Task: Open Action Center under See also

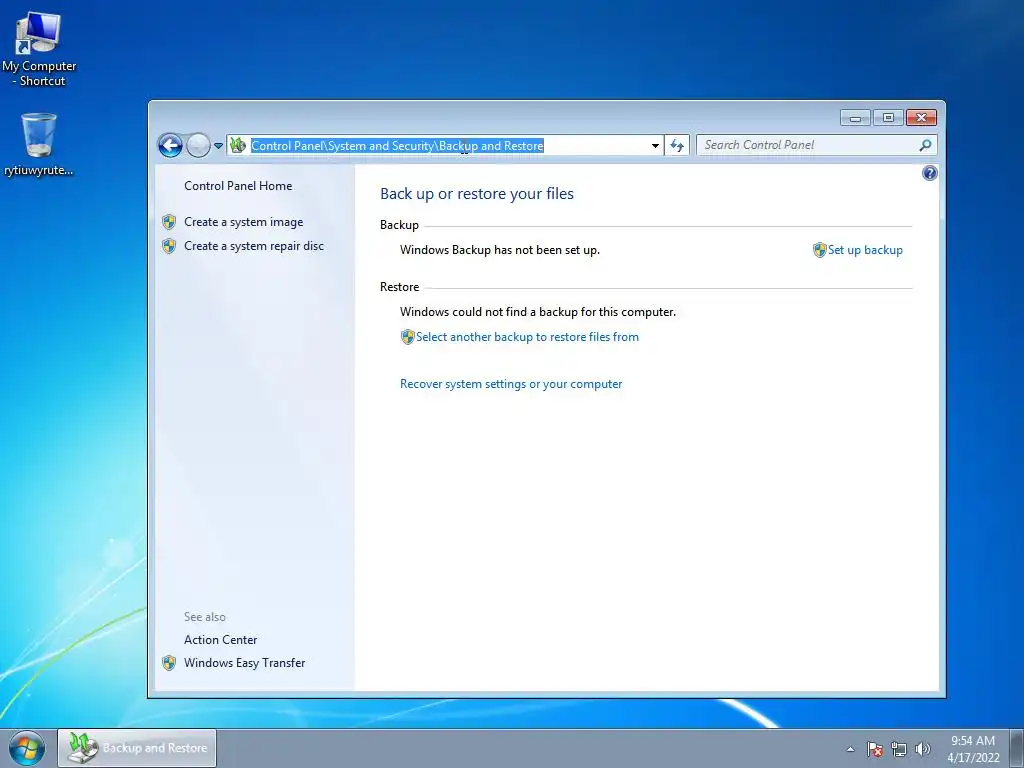Action: coord(220,639)
